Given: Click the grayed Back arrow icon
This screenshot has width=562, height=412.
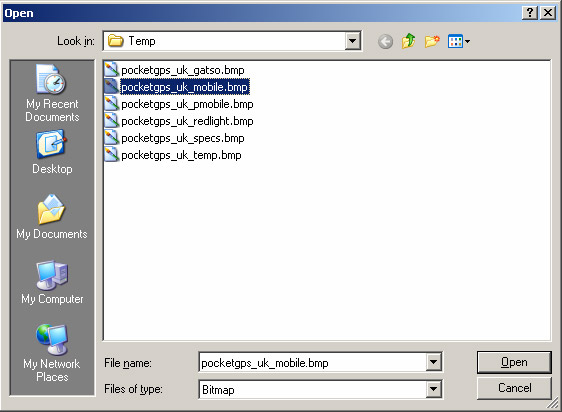Looking at the screenshot, I should pos(385,42).
